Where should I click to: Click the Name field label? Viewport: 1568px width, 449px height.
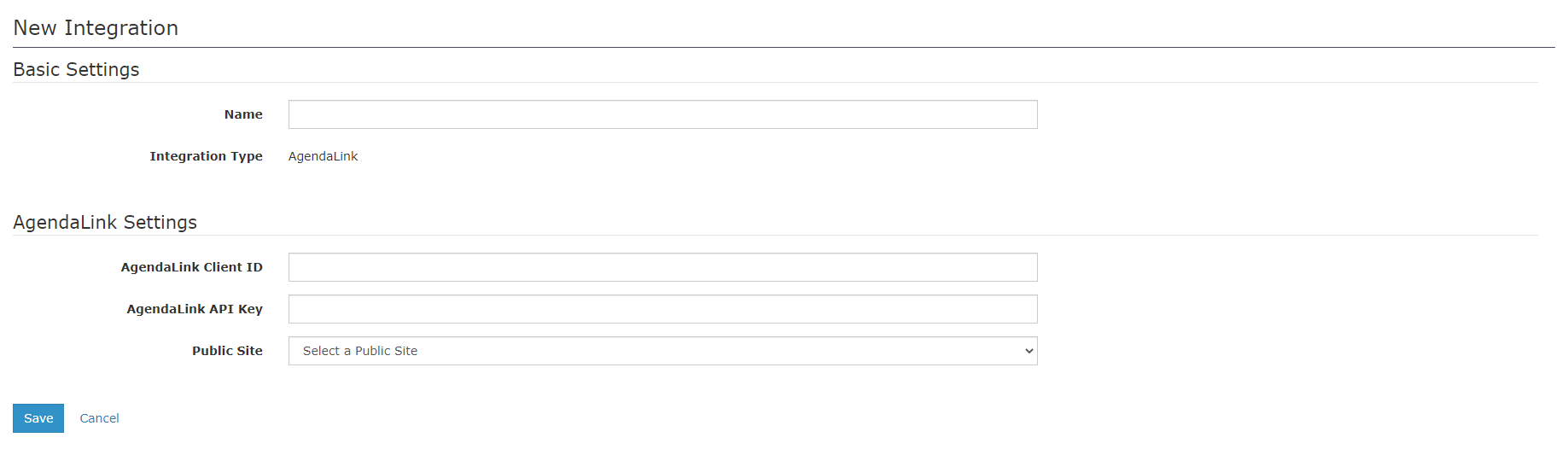243,114
